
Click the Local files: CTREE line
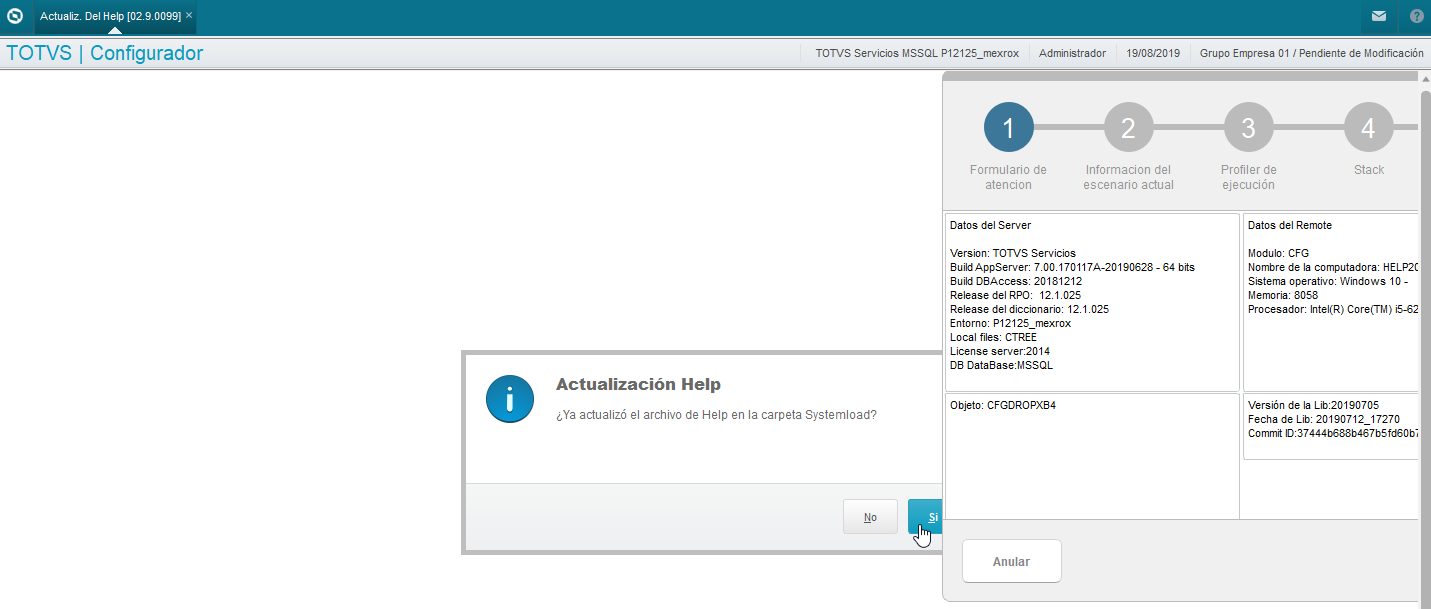(x=993, y=337)
